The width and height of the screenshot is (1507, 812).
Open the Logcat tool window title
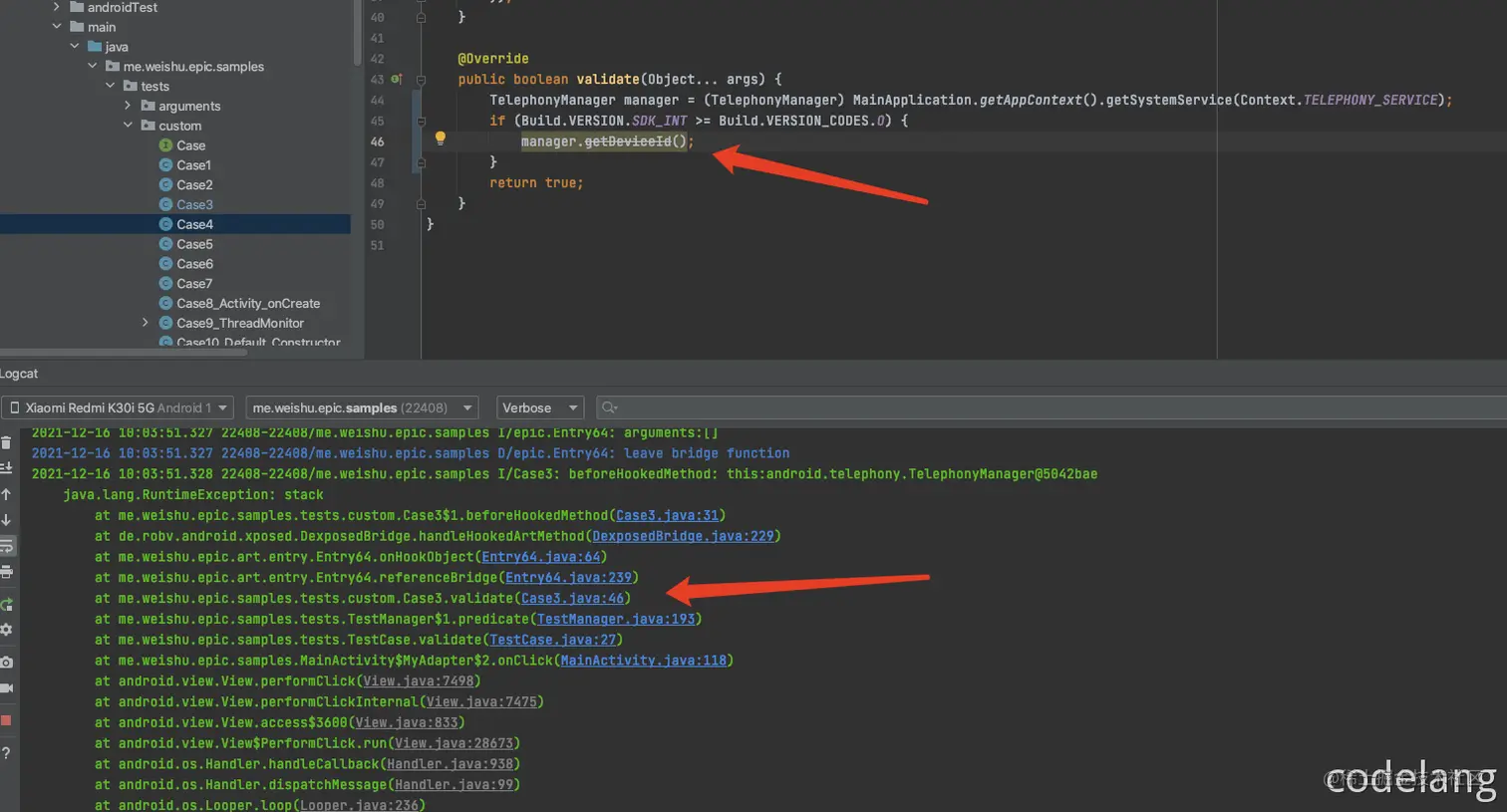point(19,374)
